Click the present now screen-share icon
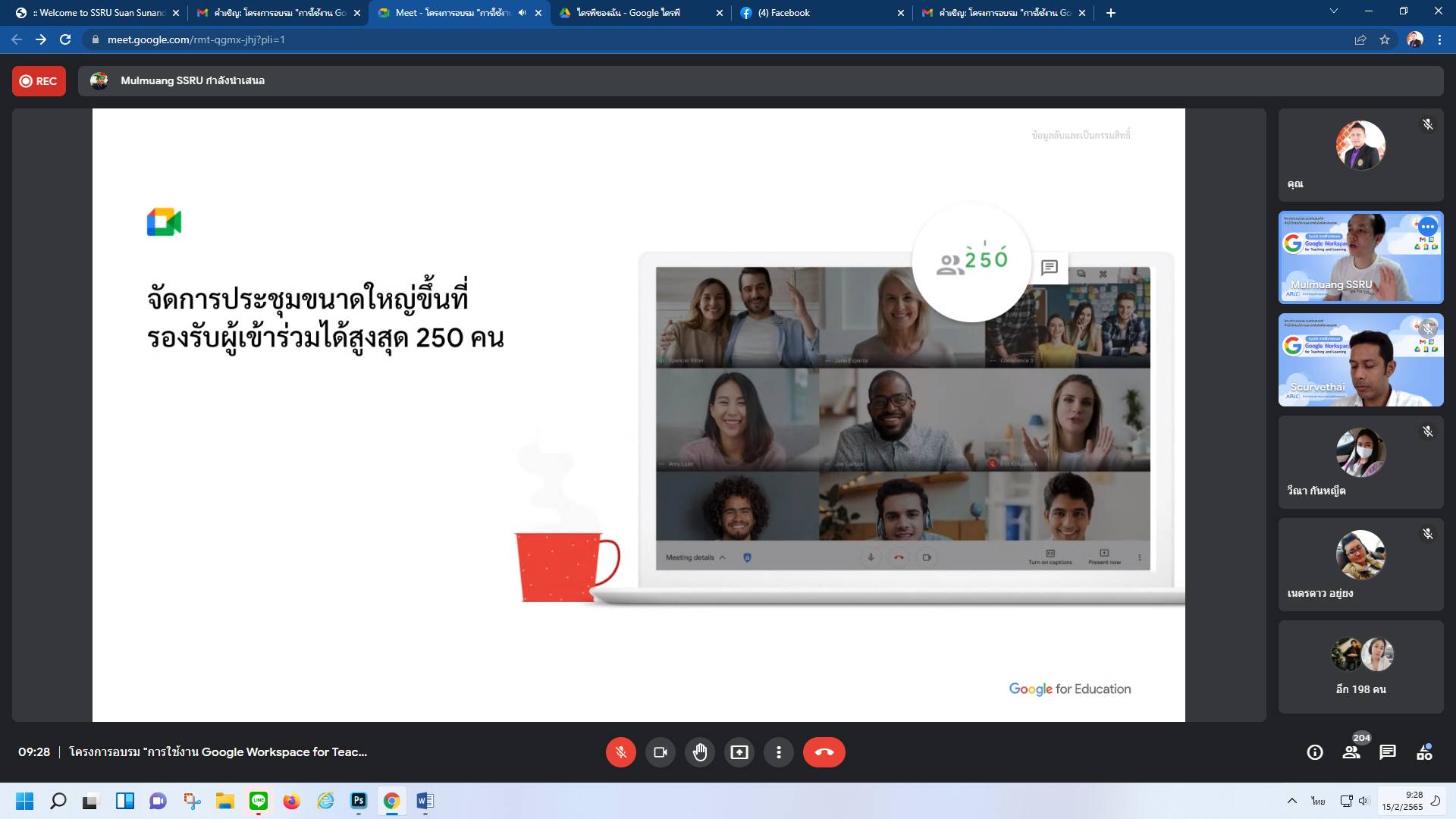1456x819 pixels. tap(739, 752)
